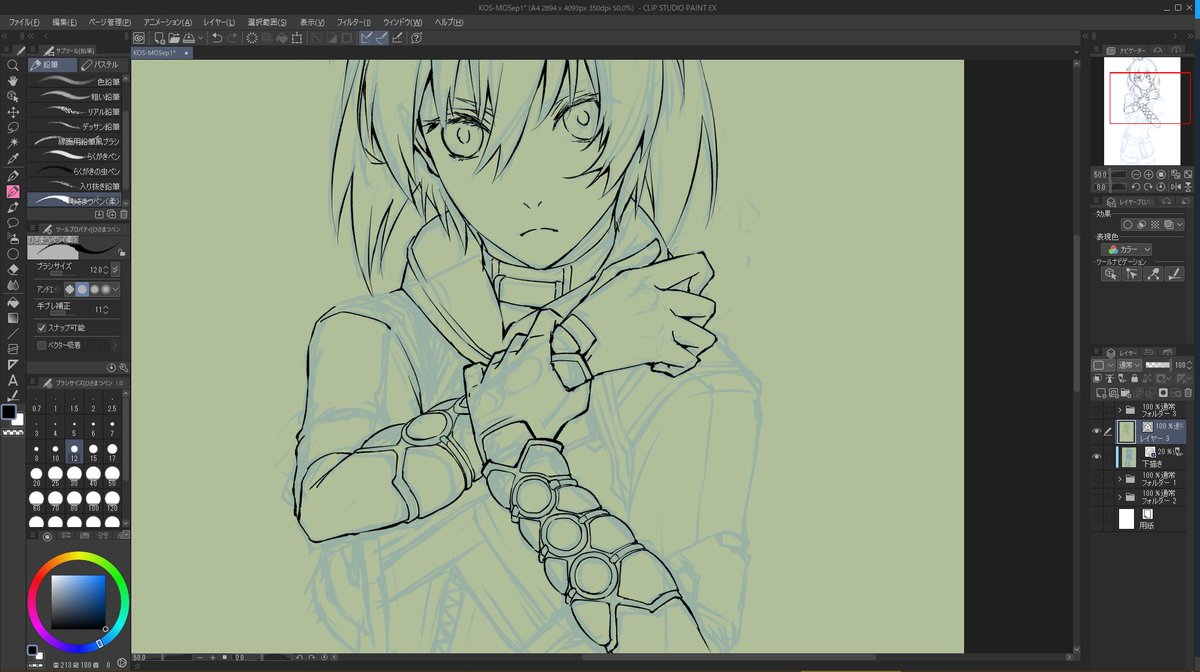The height and width of the screenshot is (672, 1200).
Task: Select the らくがきペン brush
Action: point(75,156)
